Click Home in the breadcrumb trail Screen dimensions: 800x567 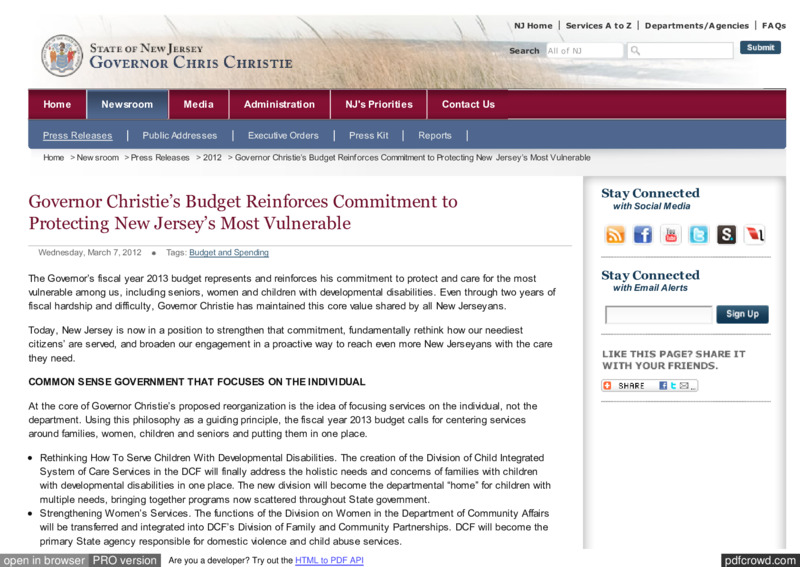[54, 157]
